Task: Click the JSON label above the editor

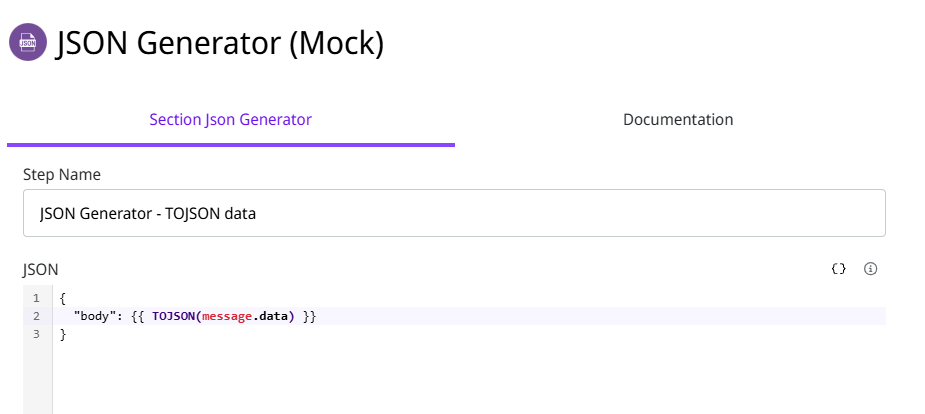Action: (41, 269)
